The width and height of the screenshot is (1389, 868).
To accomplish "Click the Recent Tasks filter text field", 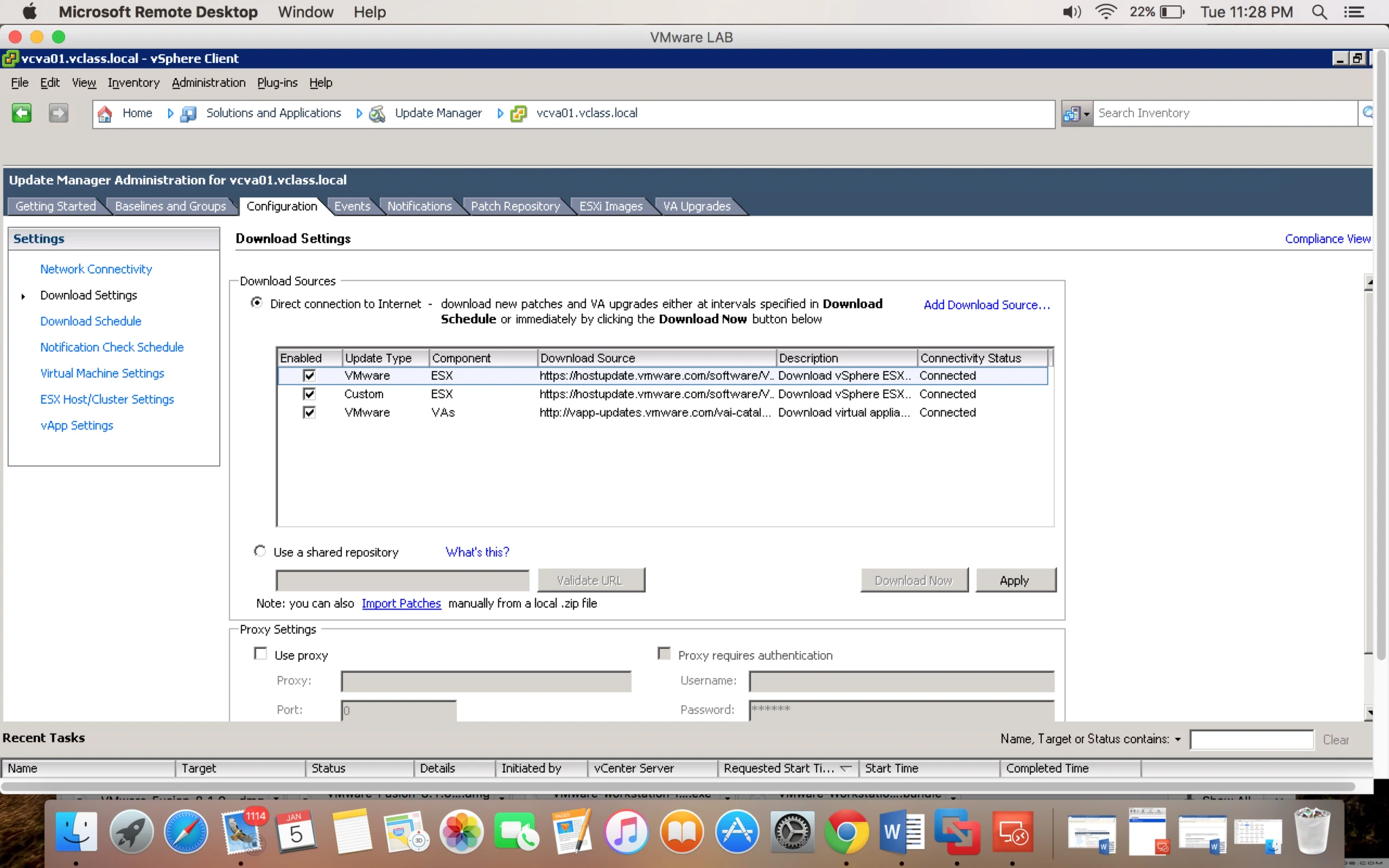I will (x=1251, y=740).
